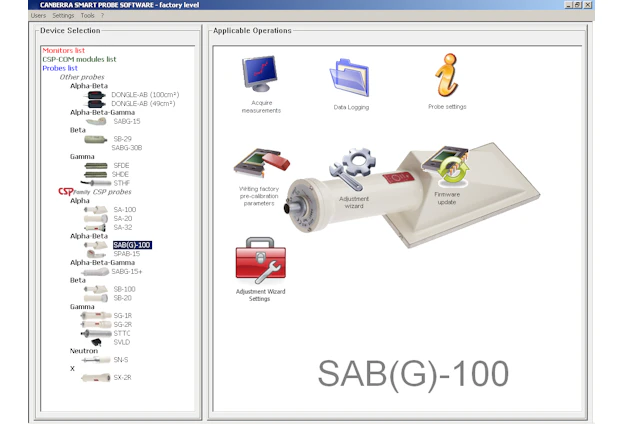The width and height of the screenshot is (622, 424).
Task: Launch Writing factory pre-calibration parameters
Action: (261, 163)
